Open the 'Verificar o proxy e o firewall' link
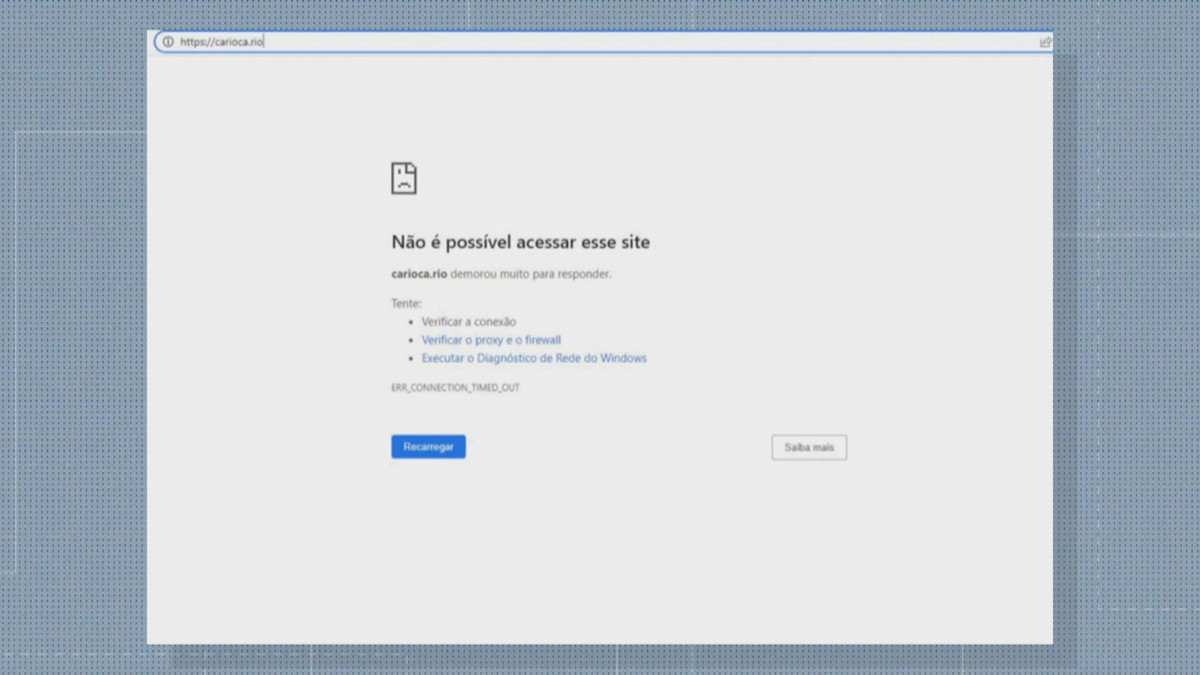The image size is (1200, 675). (491, 340)
